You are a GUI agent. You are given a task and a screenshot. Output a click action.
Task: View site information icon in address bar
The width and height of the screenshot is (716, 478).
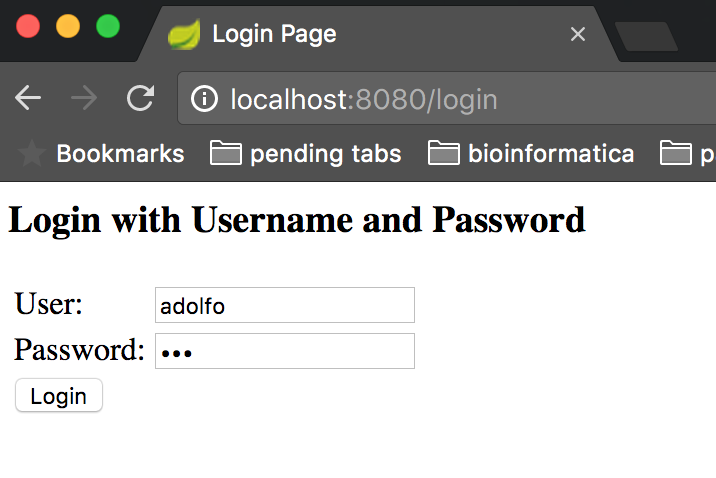coord(204,99)
